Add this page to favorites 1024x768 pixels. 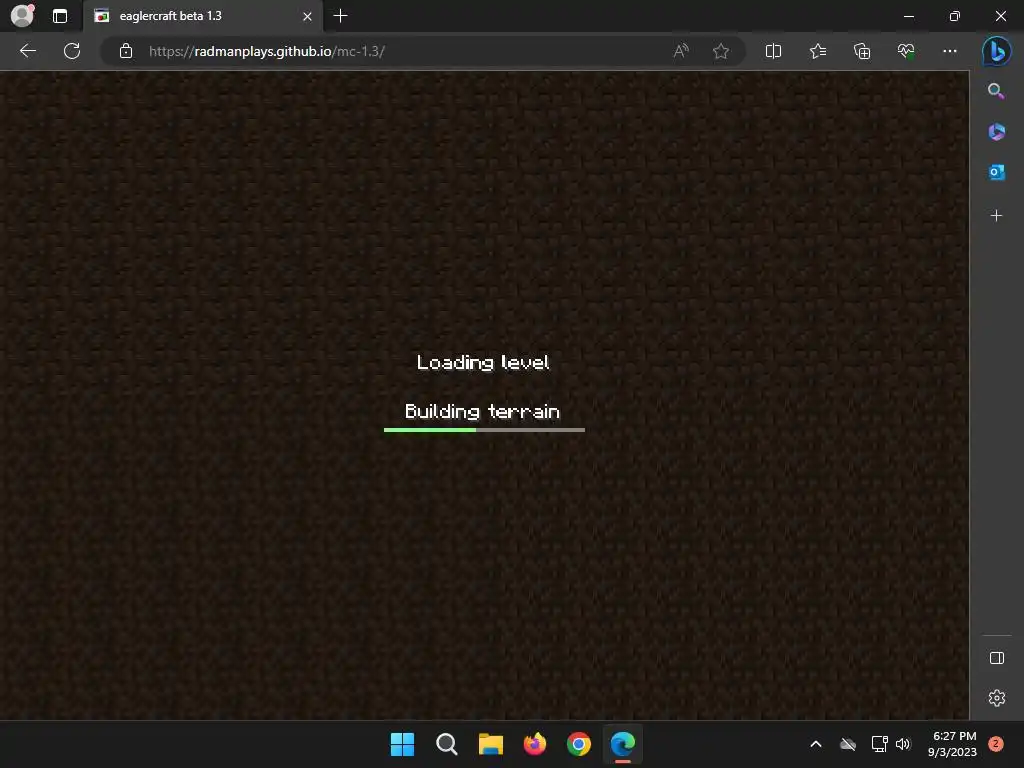(721, 51)
